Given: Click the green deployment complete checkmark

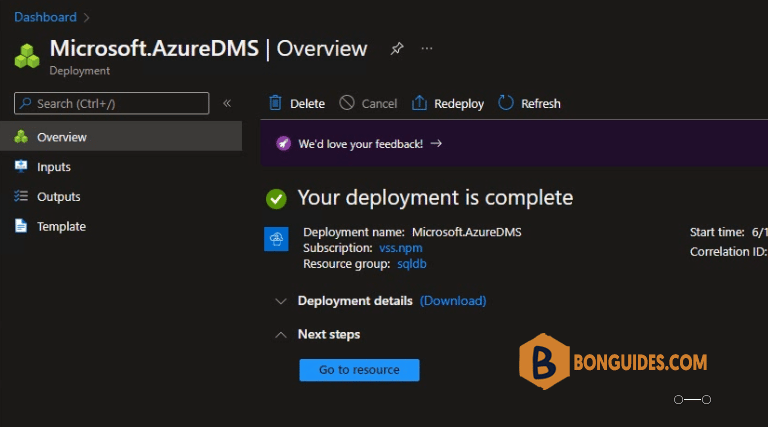Looking at the screenshot, I should pos(276,199).
